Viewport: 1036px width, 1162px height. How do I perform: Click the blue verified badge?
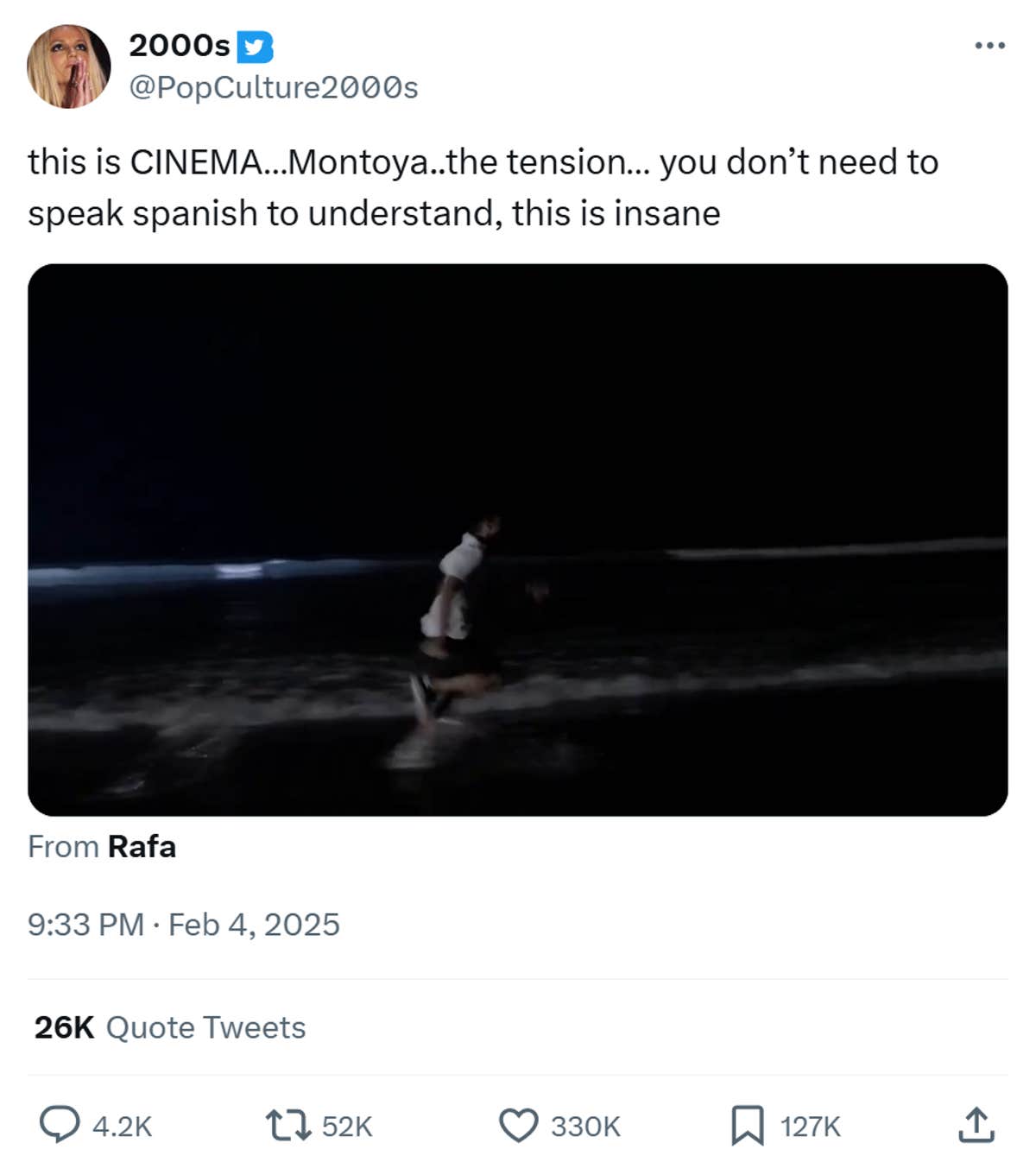tap(255, 47)
